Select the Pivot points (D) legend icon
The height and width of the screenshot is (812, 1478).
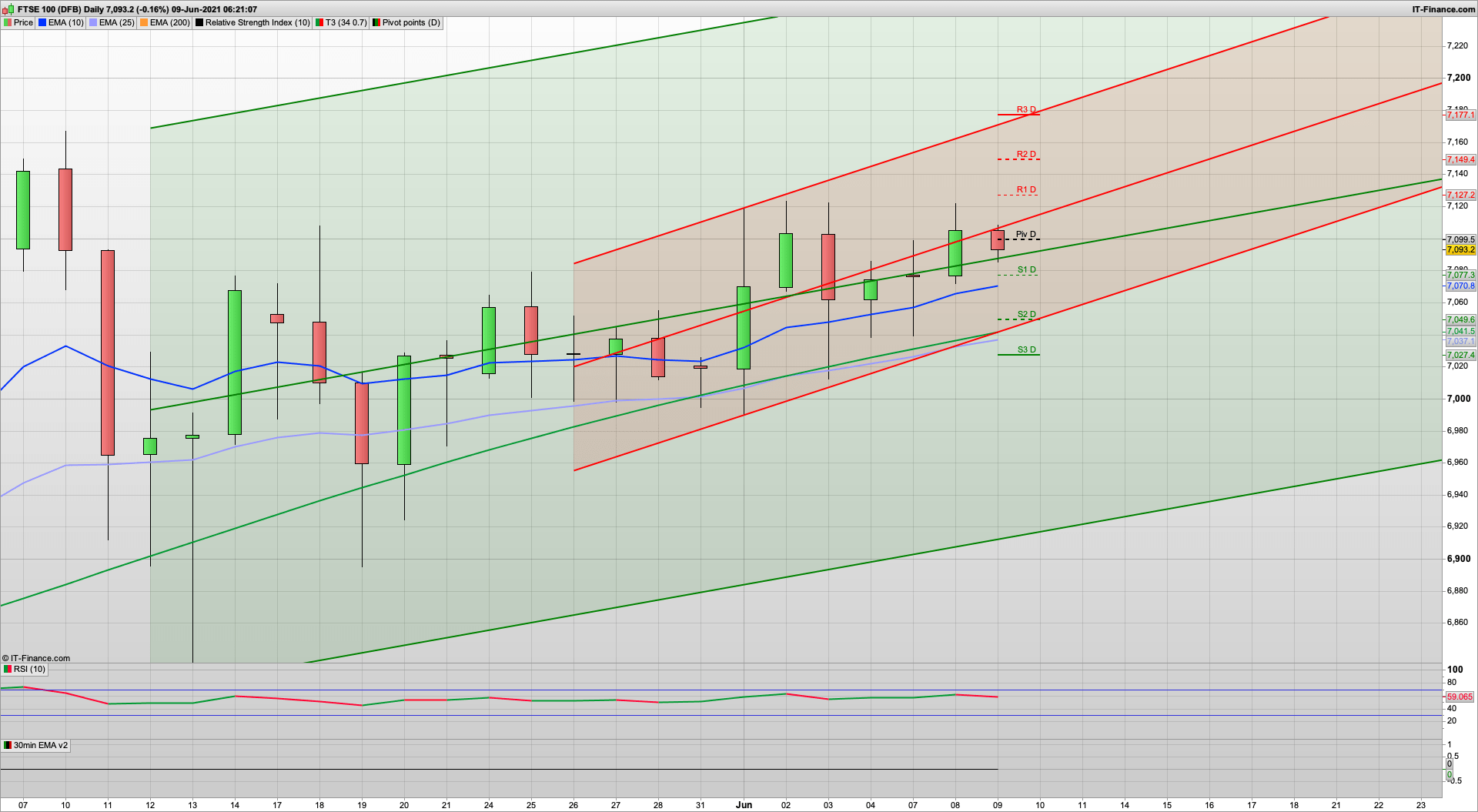click(377, 22)
